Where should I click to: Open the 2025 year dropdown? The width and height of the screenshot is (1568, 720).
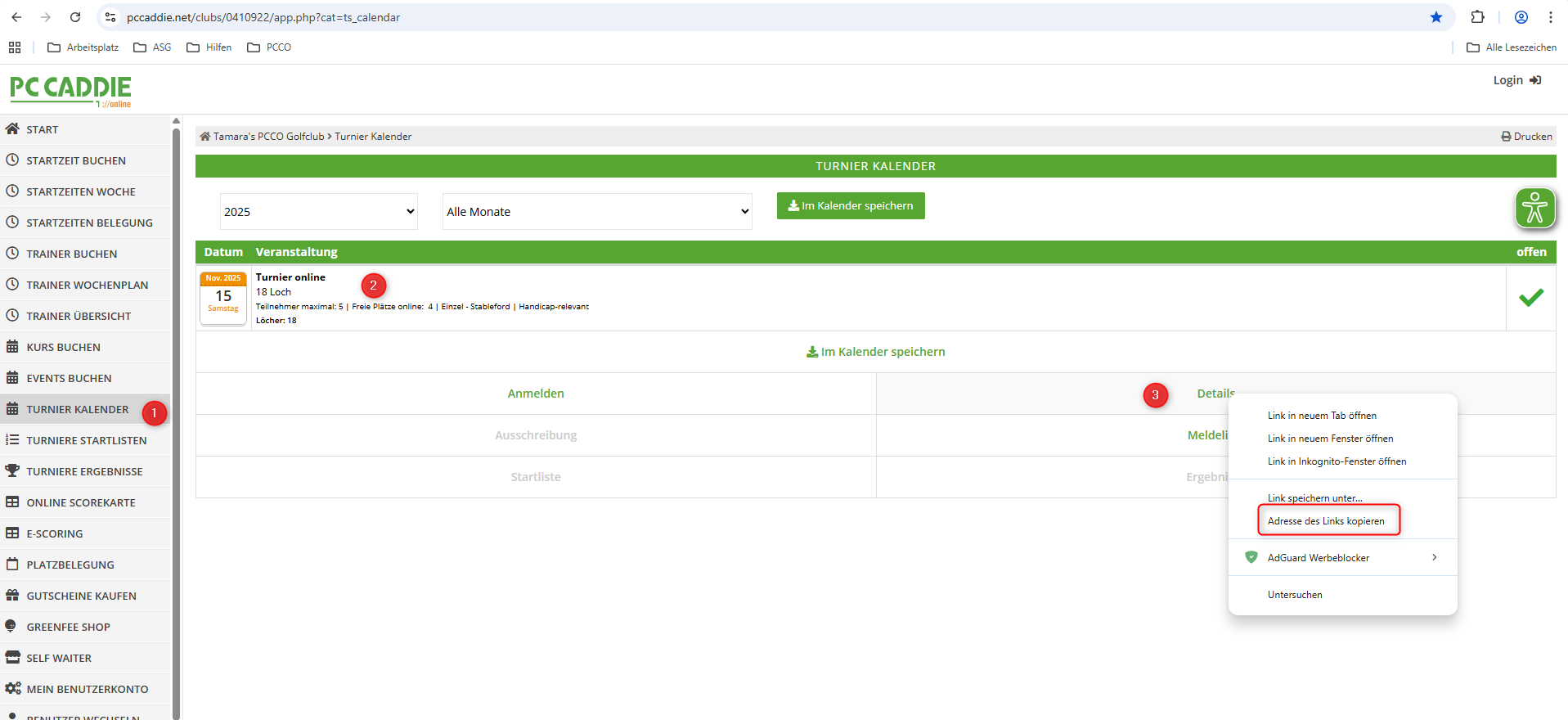click(318, 212)
